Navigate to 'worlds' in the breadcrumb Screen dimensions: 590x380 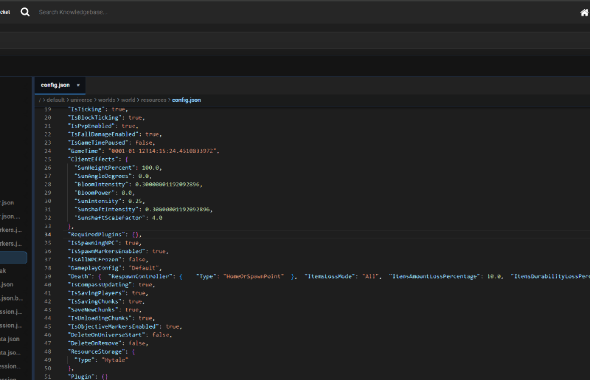point(106,100)
